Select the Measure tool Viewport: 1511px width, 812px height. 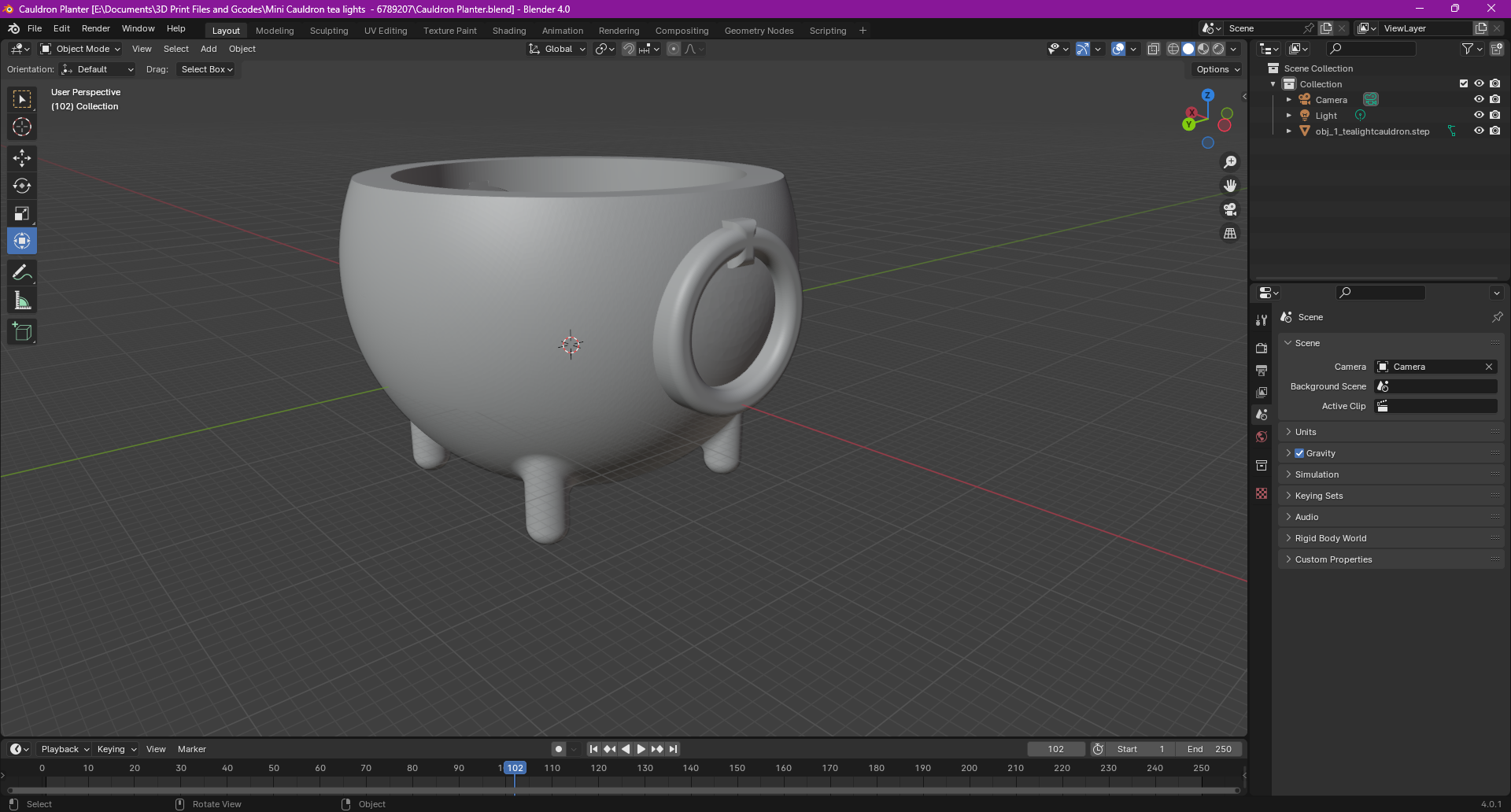(22, 301)
